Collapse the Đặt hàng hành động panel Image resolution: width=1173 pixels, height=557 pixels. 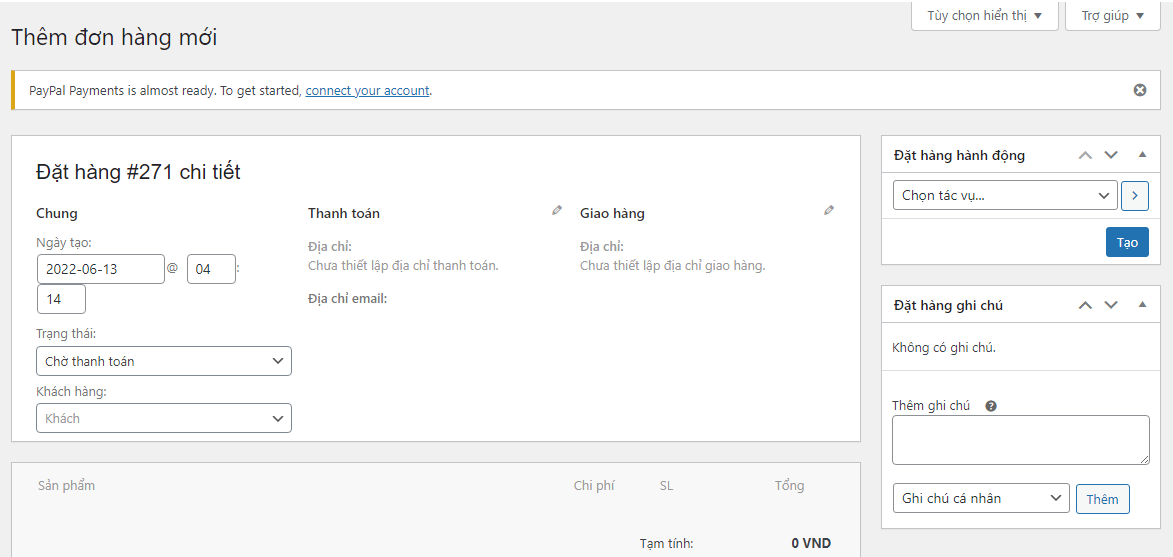click(1143, 155)
